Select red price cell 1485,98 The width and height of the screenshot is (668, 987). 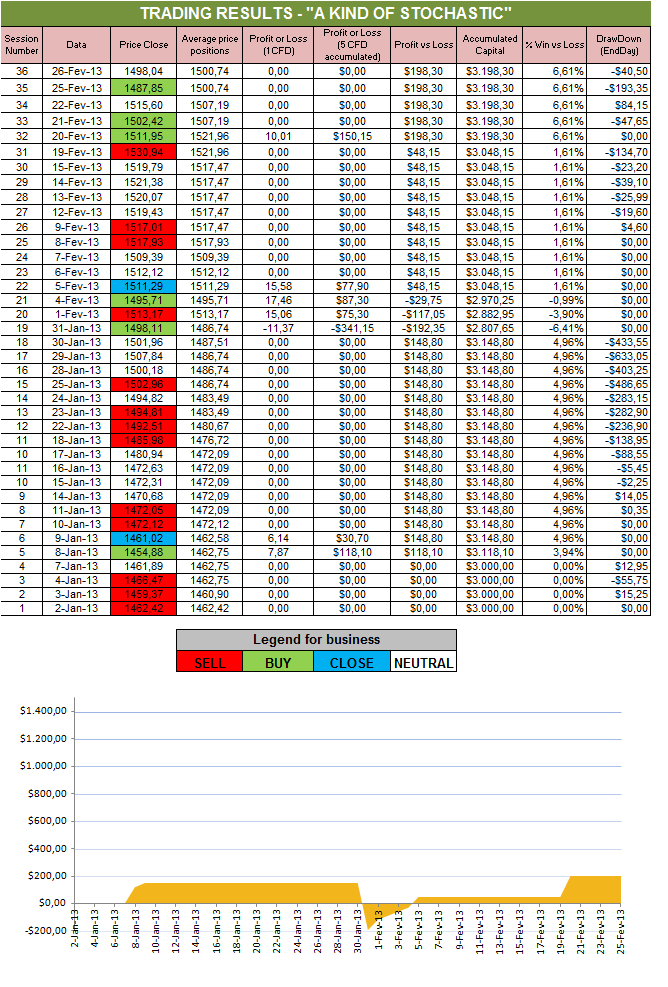[x=144, y=440]
